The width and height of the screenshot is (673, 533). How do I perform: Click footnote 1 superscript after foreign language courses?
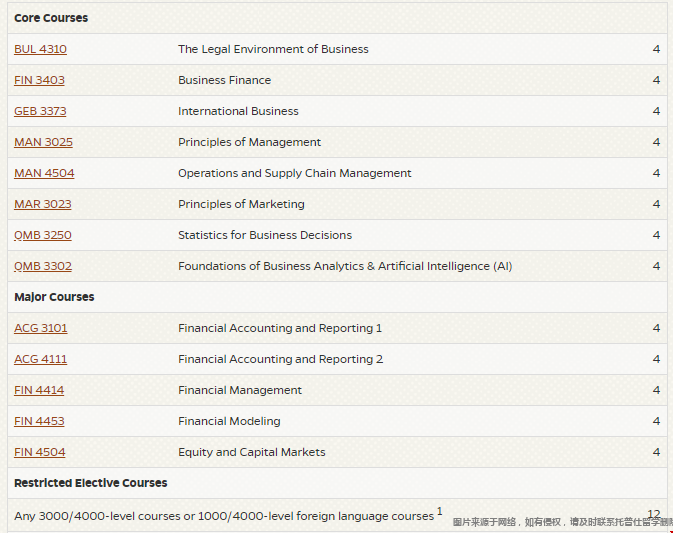point(439,511)
